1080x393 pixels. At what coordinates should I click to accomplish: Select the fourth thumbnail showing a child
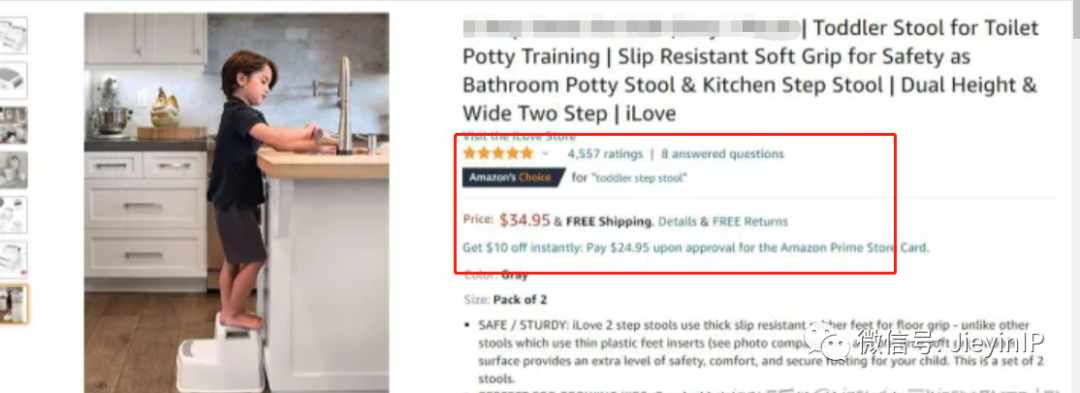click(13, 170)
